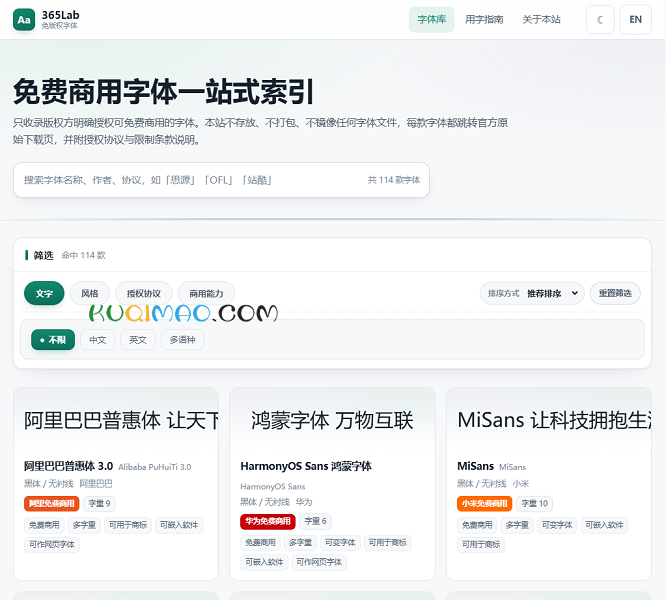Click 可作网页字体 tag on the Alibaba card
The height and width of the screenshot is (600, 666).
[52, 544]
